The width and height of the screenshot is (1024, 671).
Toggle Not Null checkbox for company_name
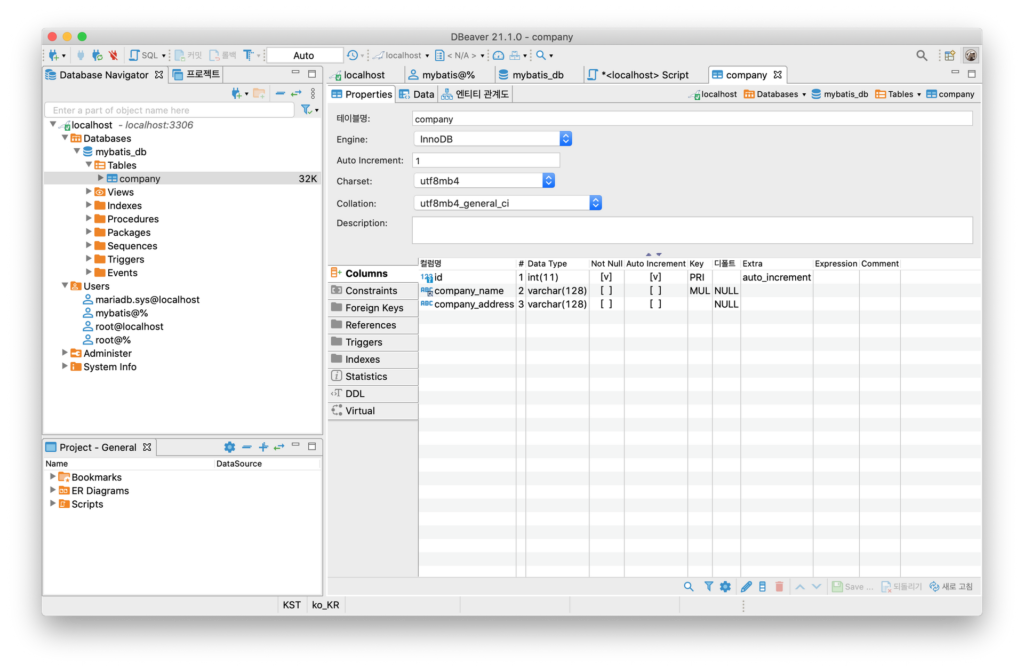pos(606,291)
